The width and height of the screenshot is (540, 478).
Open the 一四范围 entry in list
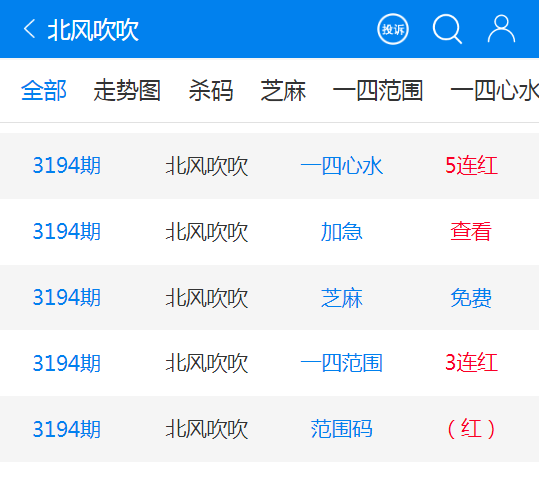342,363
